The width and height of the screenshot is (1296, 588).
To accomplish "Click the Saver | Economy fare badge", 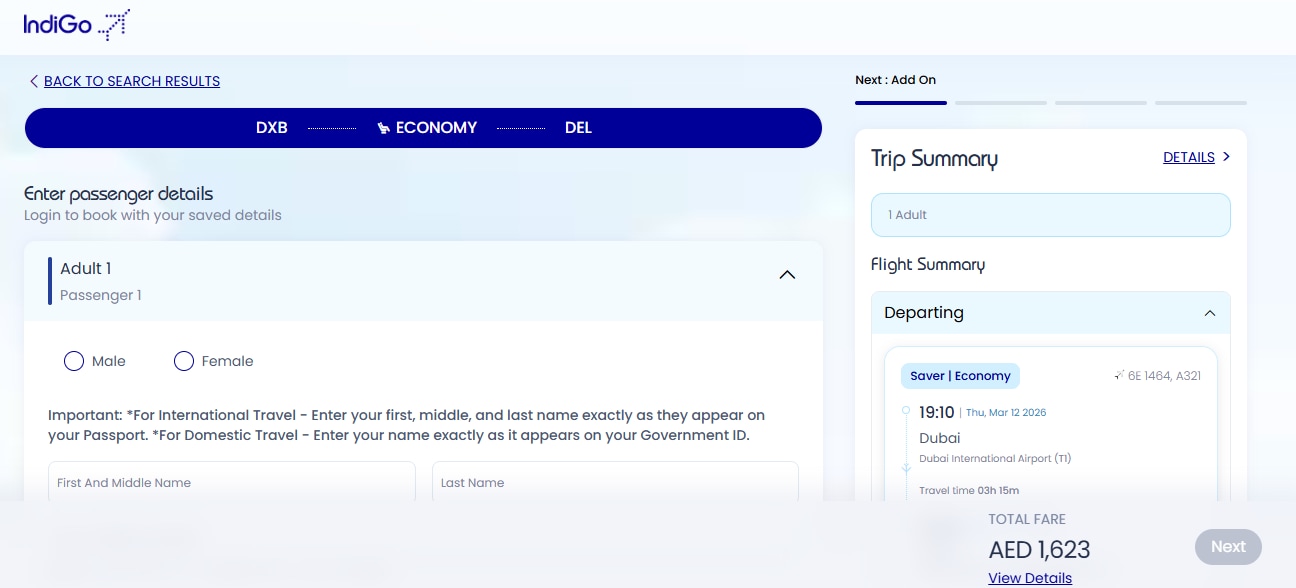I will [x=960, y=376].
